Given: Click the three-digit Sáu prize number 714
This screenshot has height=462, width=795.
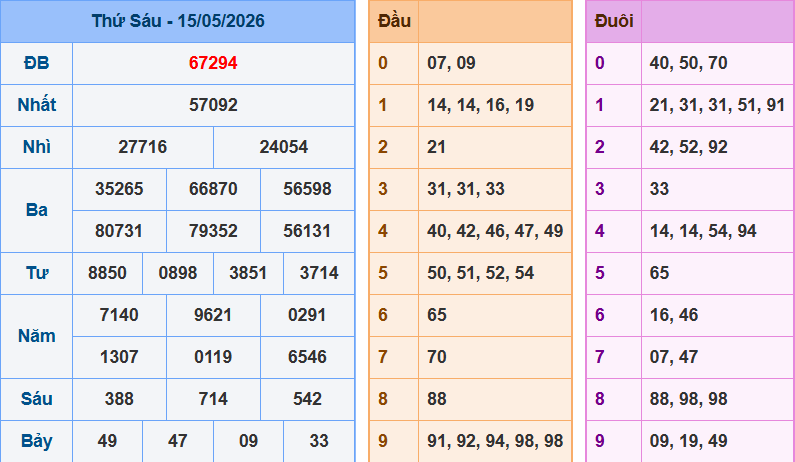Looking at the screenshot, I should 213,399.
